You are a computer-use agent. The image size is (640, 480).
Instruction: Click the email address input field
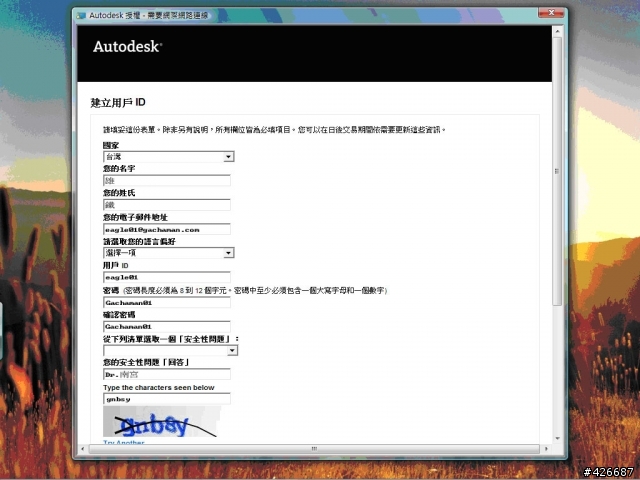(x=167, y=229)
